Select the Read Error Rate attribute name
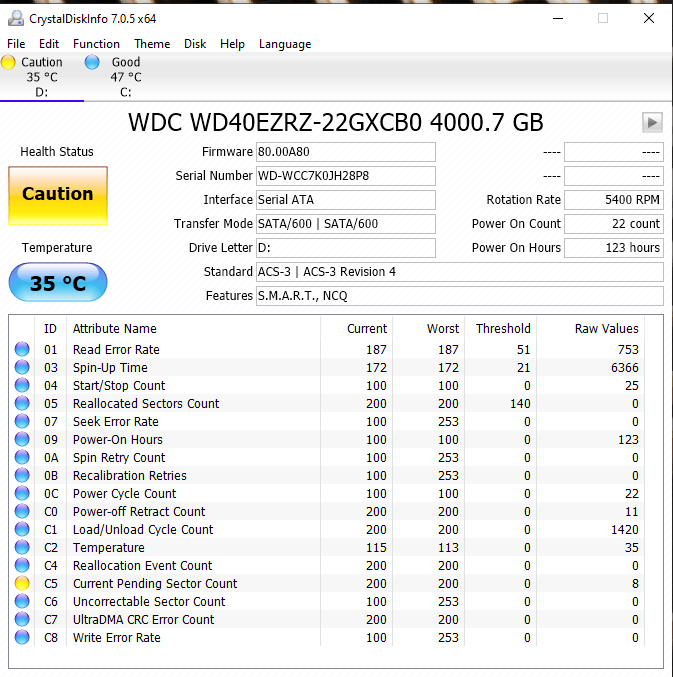The image size is (673, 677). click(x=116, y=349)
